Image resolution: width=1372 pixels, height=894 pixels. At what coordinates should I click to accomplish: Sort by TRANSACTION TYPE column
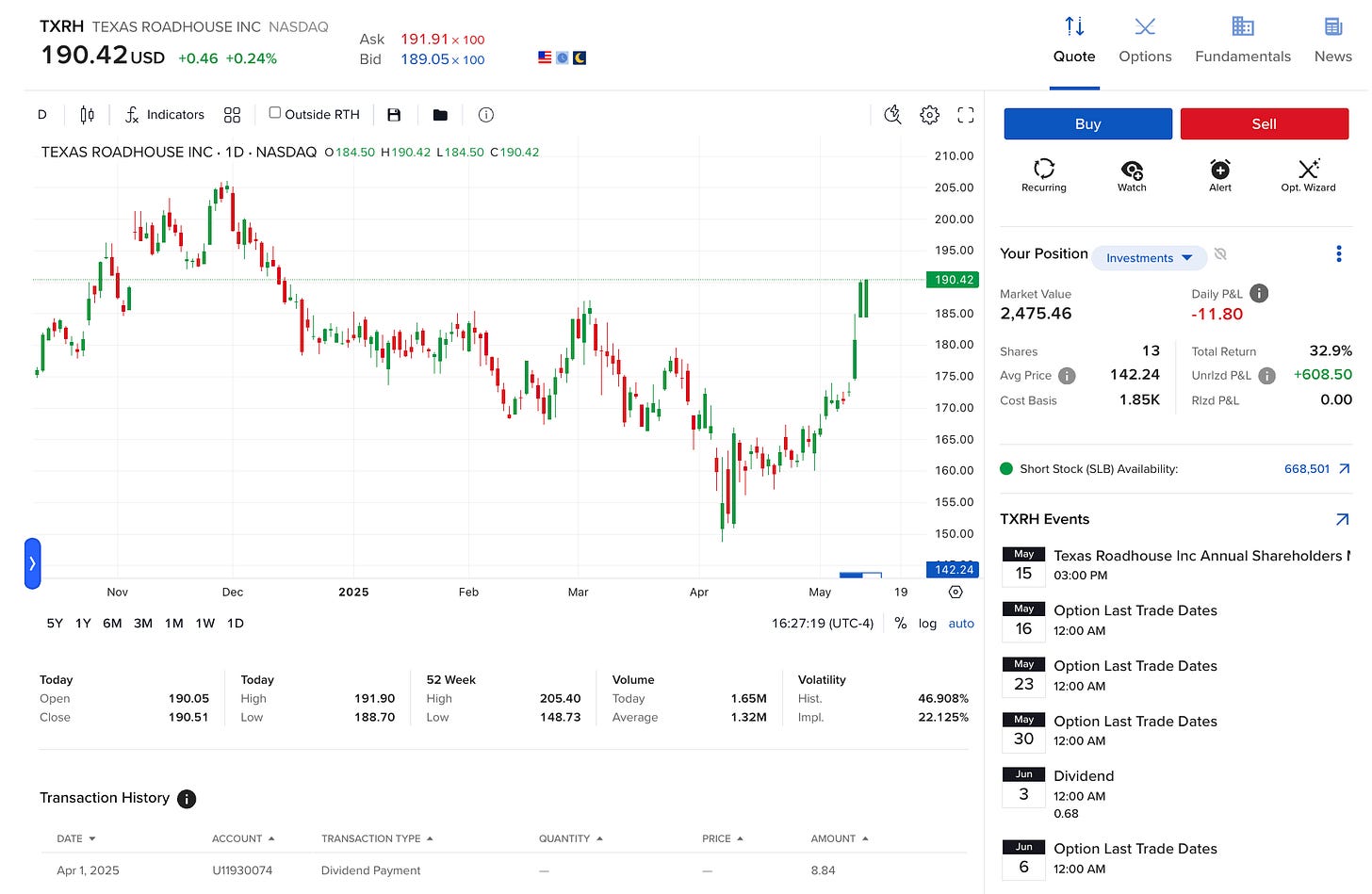377,838
